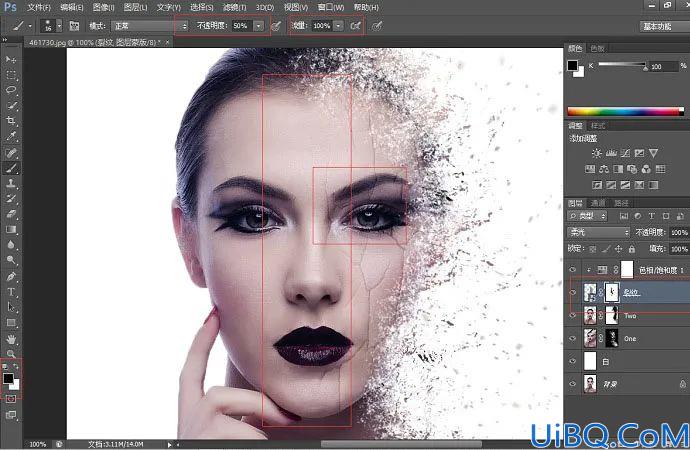Open the 帮助(H) menu
Image resolution: width=690 pixels, height=450 pixels.
tap(367, 7)
